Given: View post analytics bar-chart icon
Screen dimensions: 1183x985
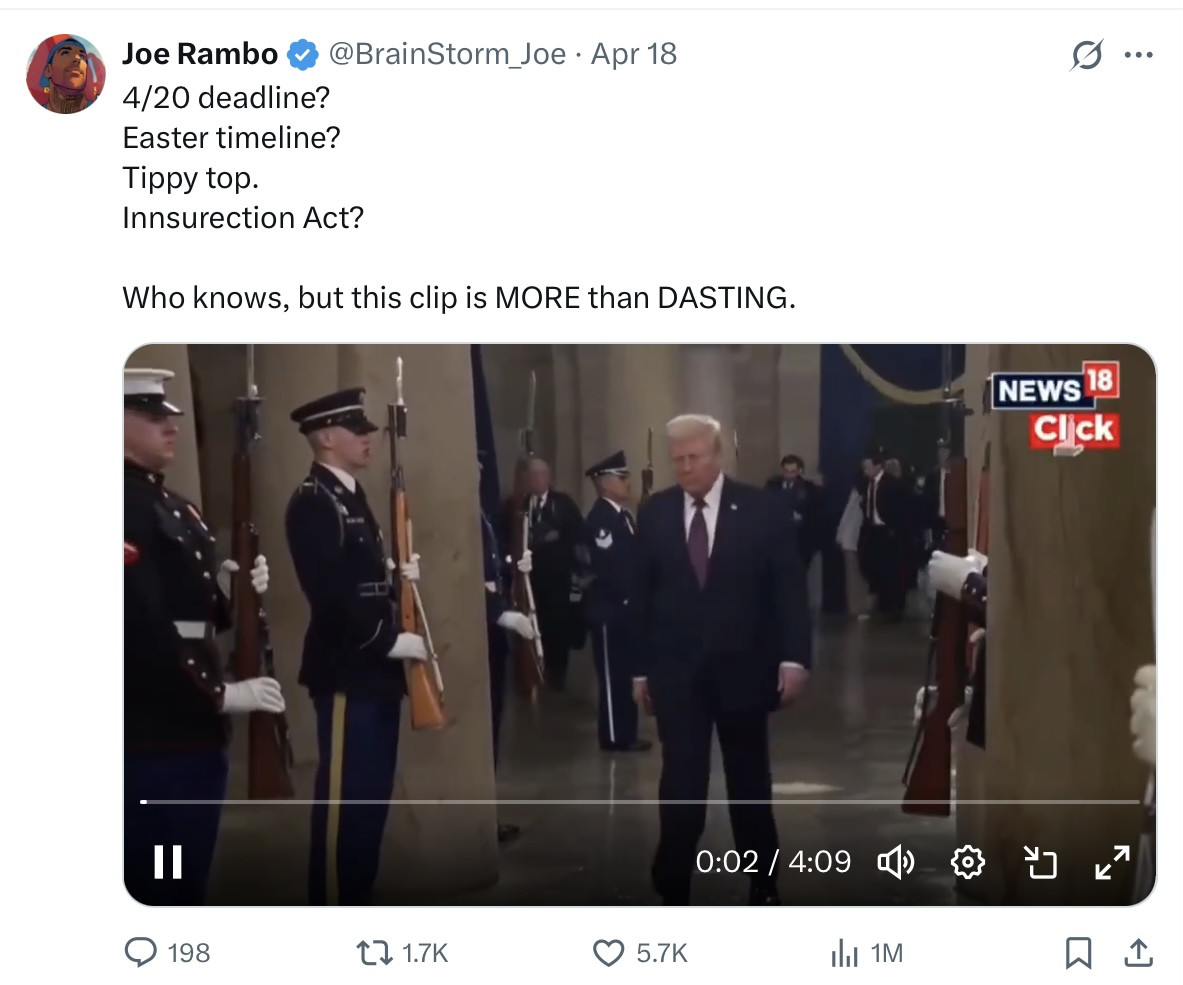Looking at the screenshot, I should 844,953.
